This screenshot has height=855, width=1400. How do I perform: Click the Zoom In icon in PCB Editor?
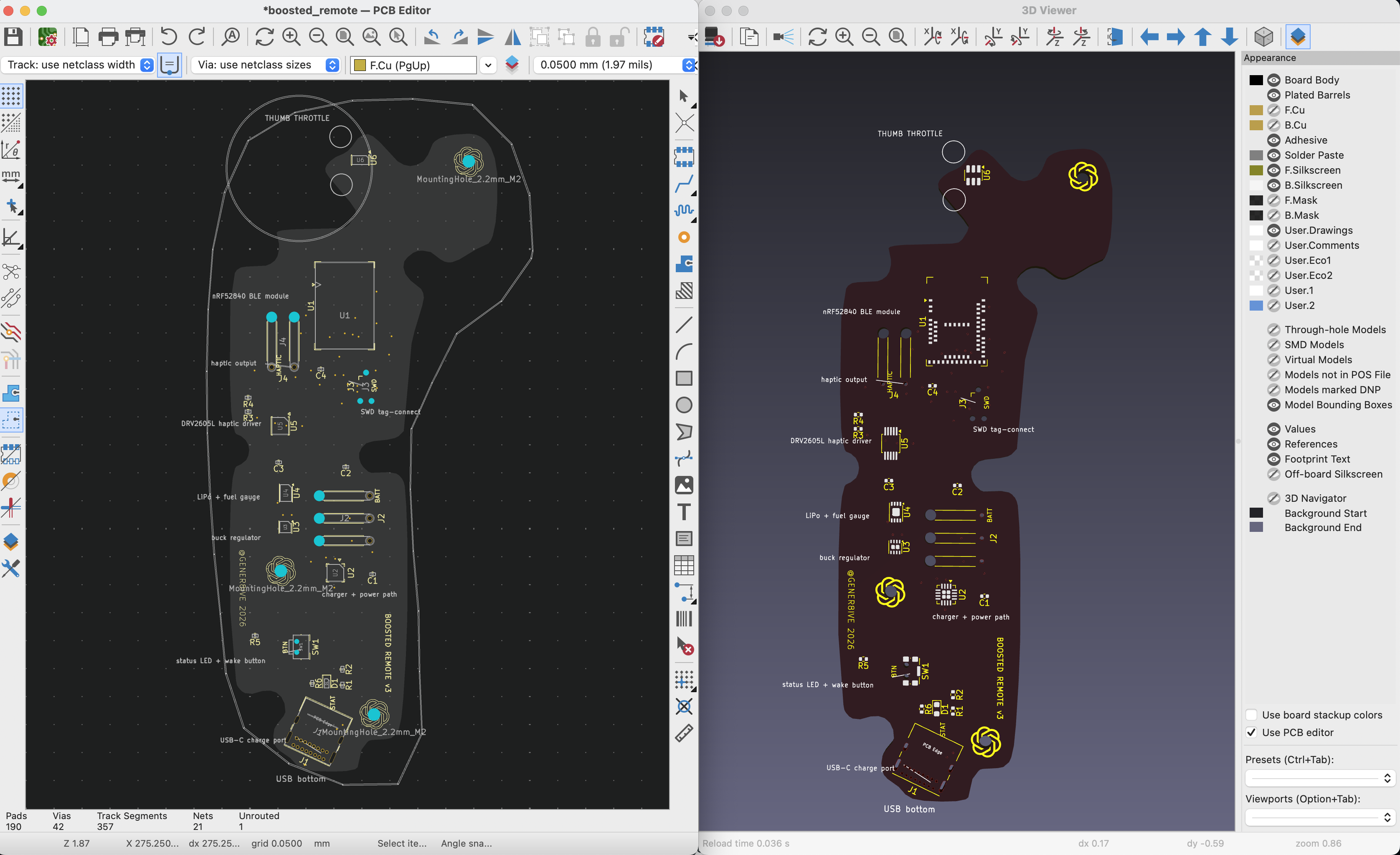click(x=291, y=37)
